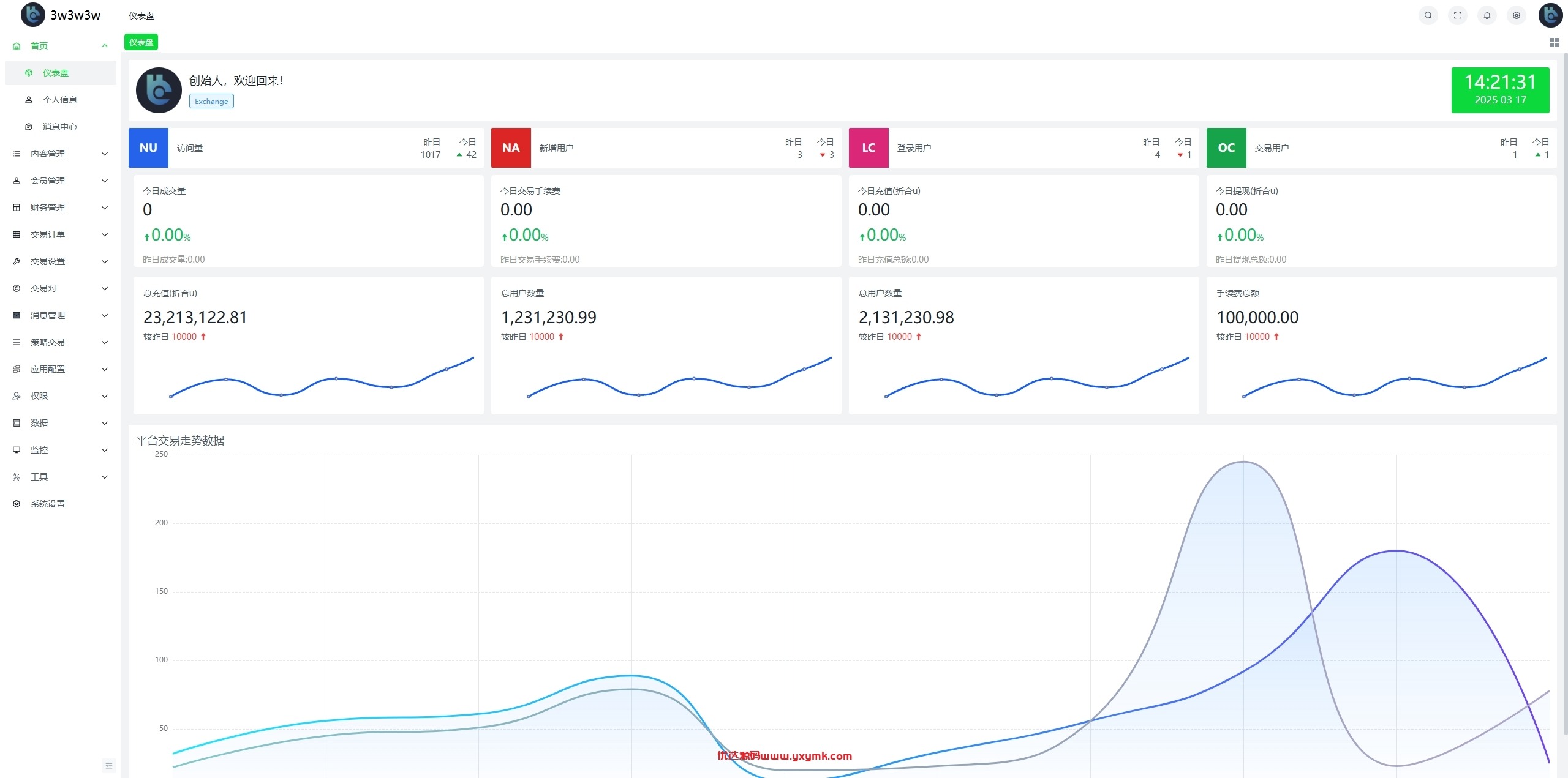Open the header settings gear icon
The height and width of the screenshot is (778, 1568).
click(x=1516, y=15)
